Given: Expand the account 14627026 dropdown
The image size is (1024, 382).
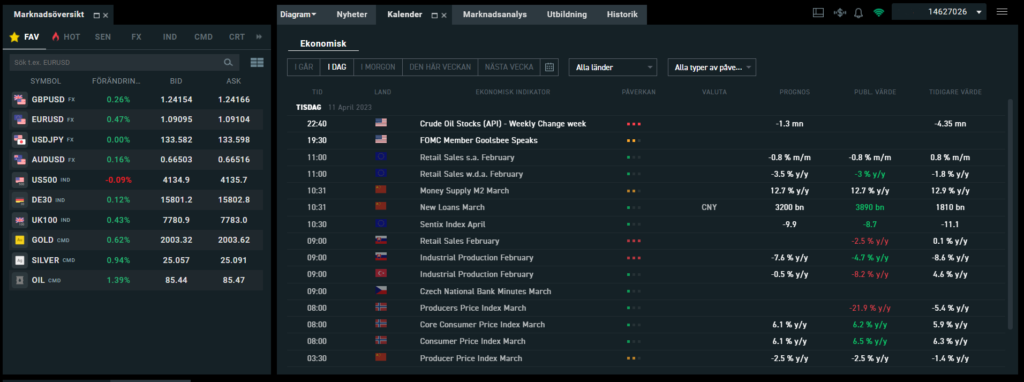Looking at the screenshot, I should (x=939, y=12).
